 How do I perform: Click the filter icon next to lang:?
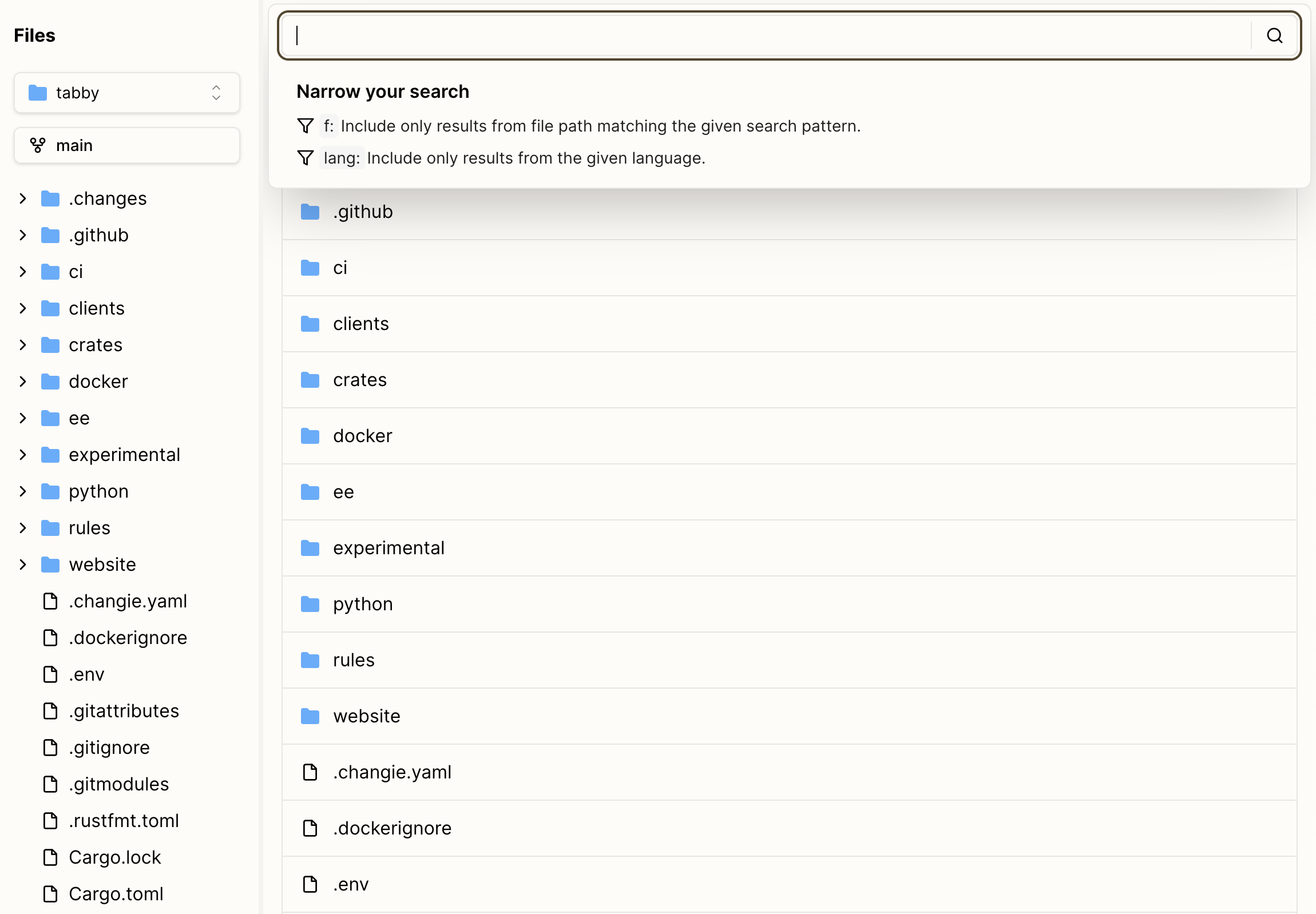306,158
